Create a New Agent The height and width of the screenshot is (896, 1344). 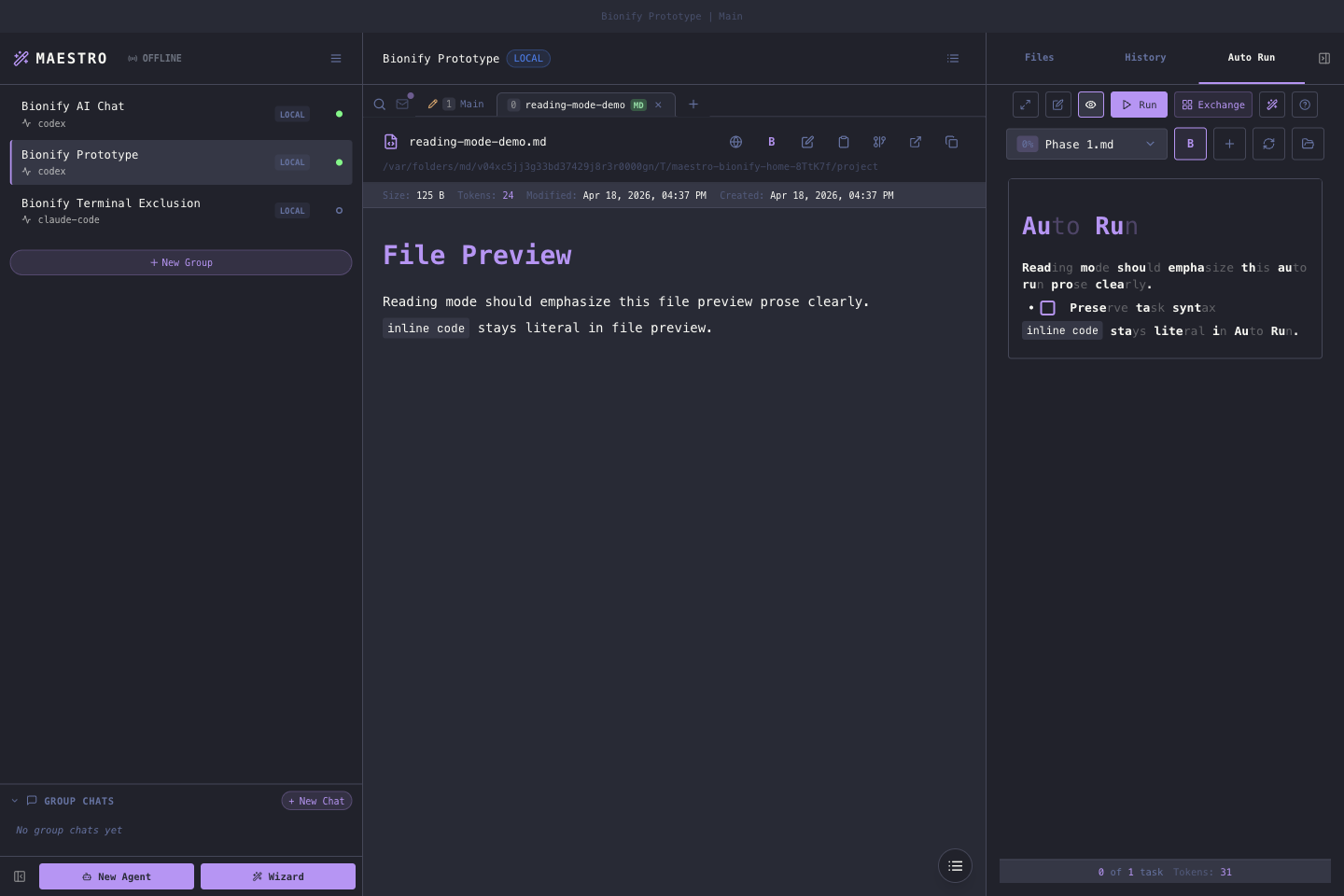[x=117, y=876]
